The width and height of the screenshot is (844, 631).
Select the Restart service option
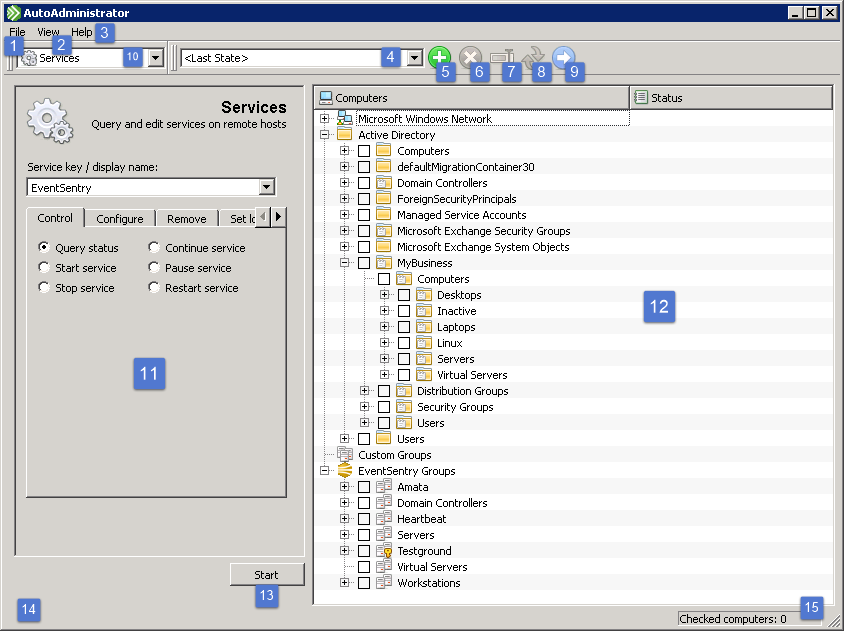154,287
